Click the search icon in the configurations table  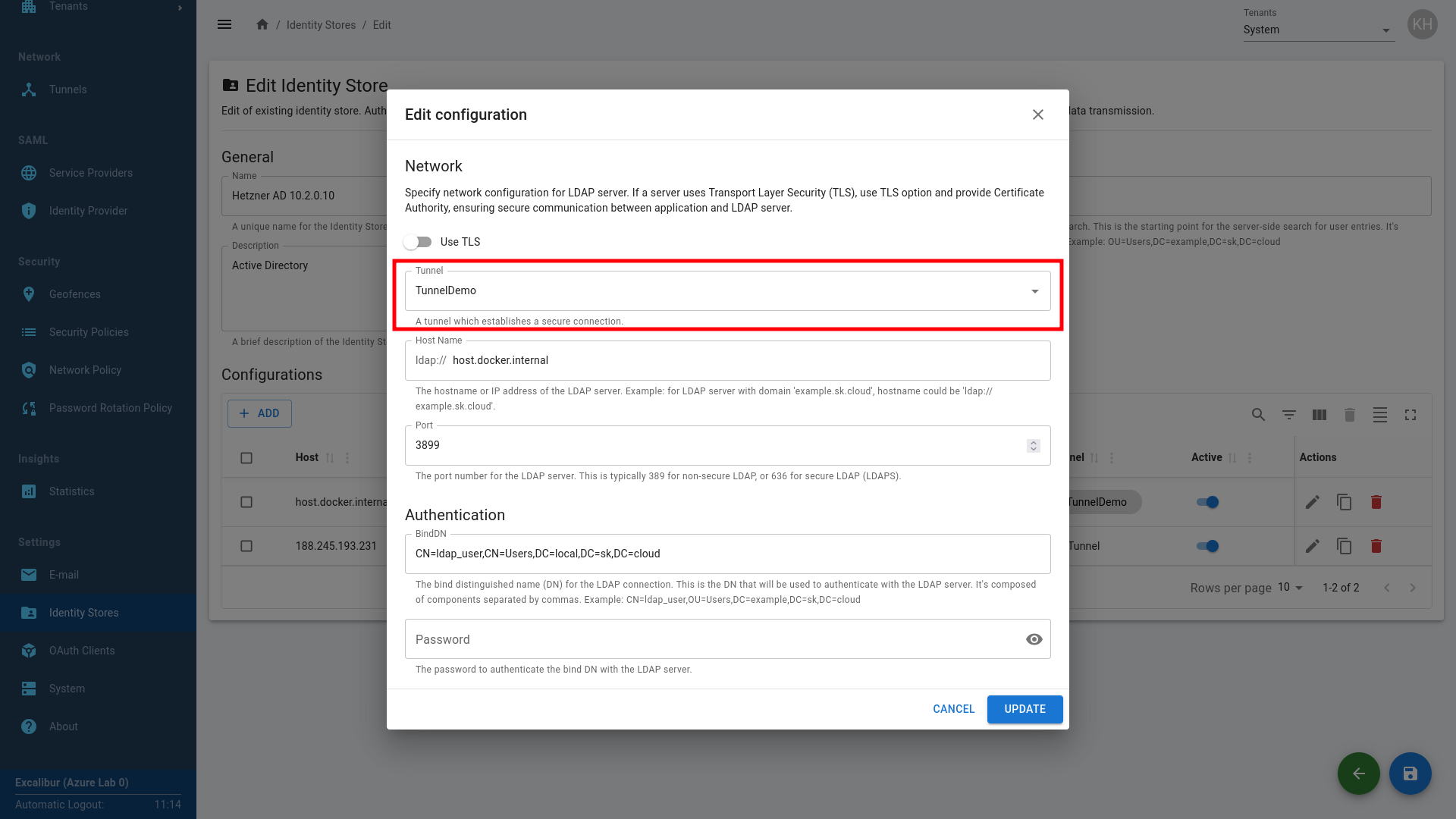(x=1258, y=415)
